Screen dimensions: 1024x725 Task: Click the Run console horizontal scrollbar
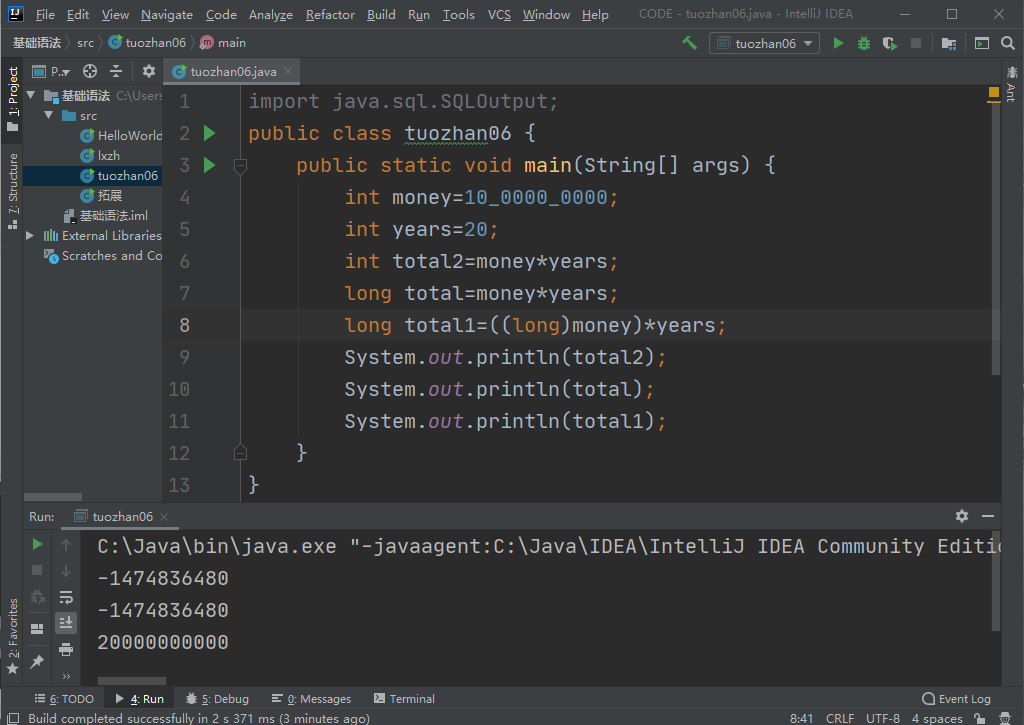click(x=132, y=681)
